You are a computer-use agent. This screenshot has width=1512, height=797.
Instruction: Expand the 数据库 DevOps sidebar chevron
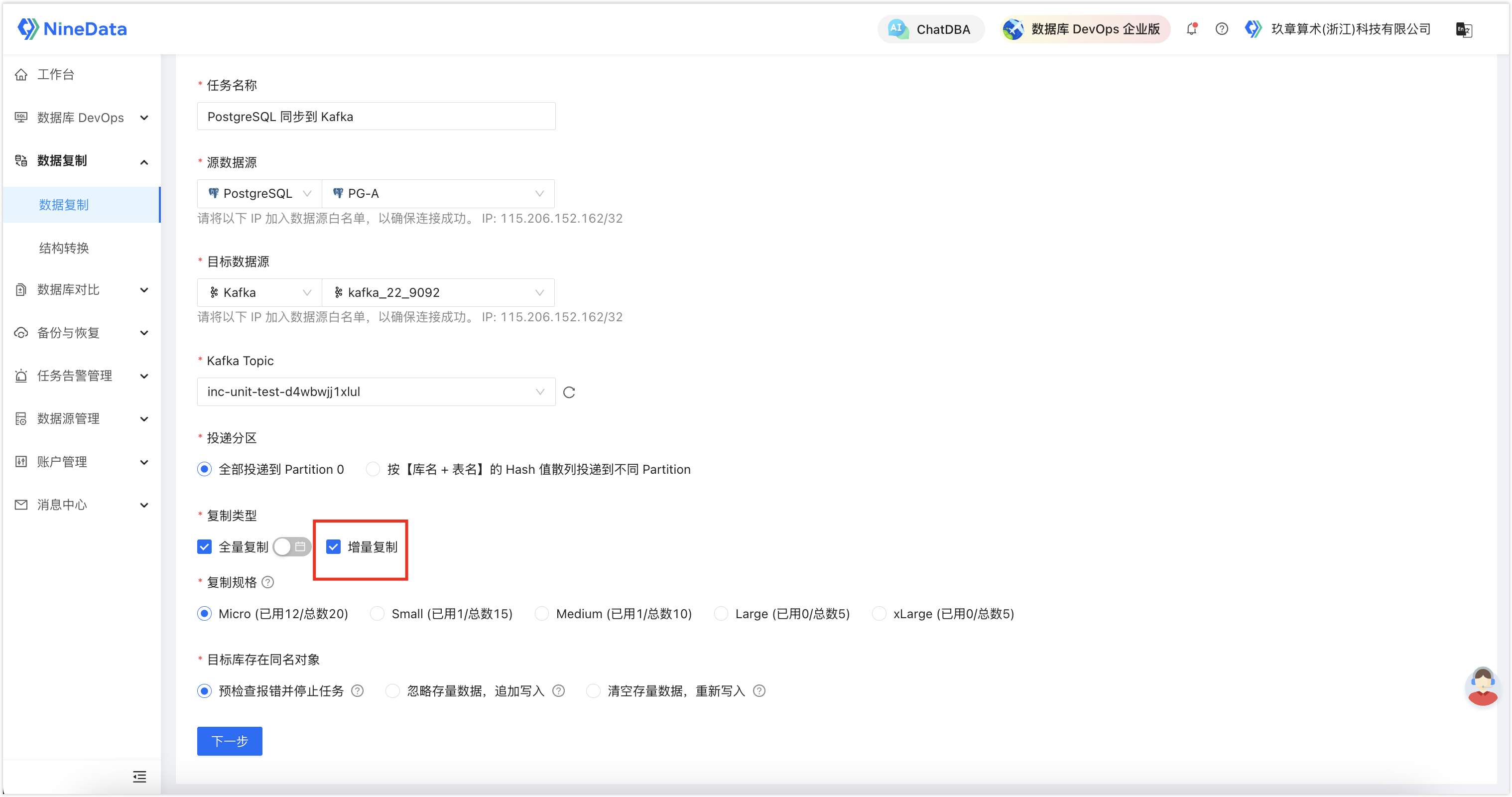144,118
